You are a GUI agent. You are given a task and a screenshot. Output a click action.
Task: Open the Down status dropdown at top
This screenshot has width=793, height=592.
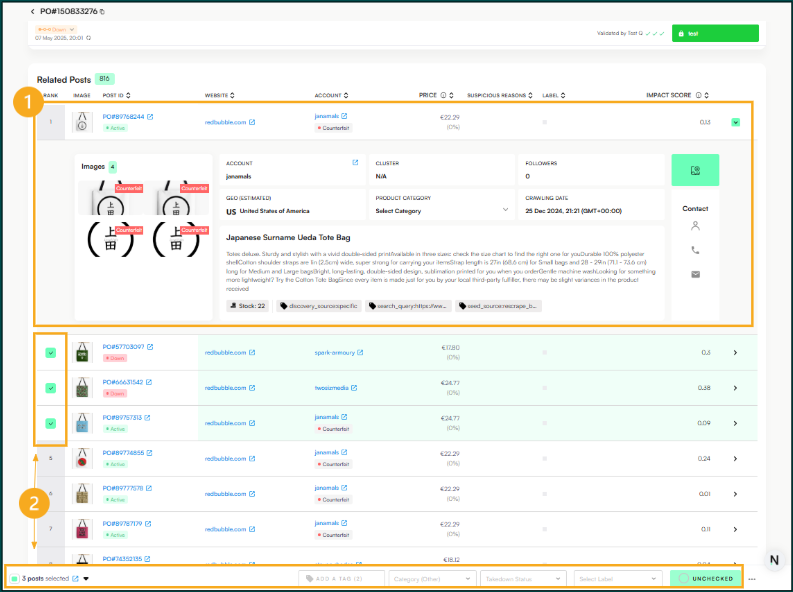tap(56, 29)
